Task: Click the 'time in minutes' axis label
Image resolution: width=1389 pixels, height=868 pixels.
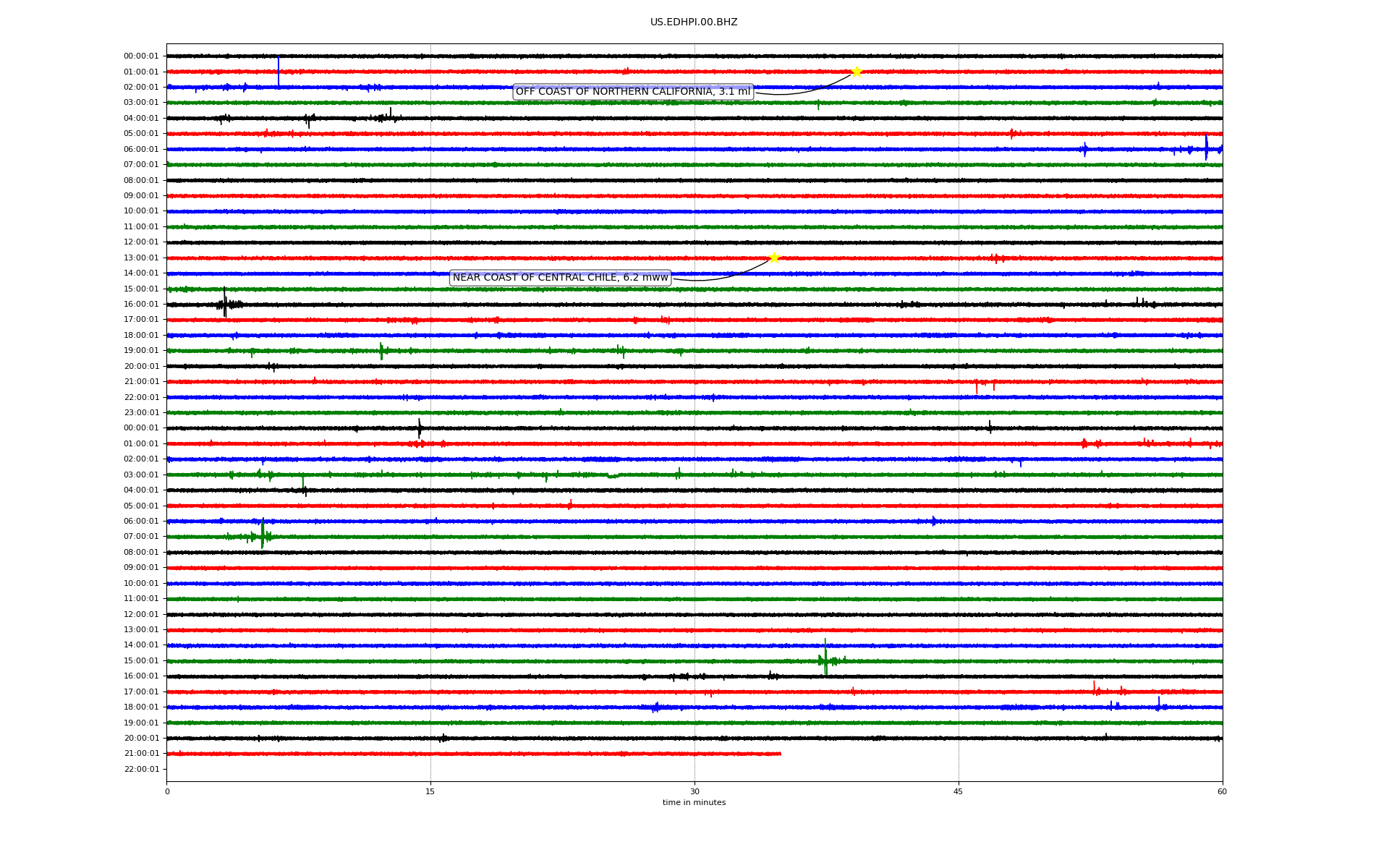Action: click(x=693, y=803)
